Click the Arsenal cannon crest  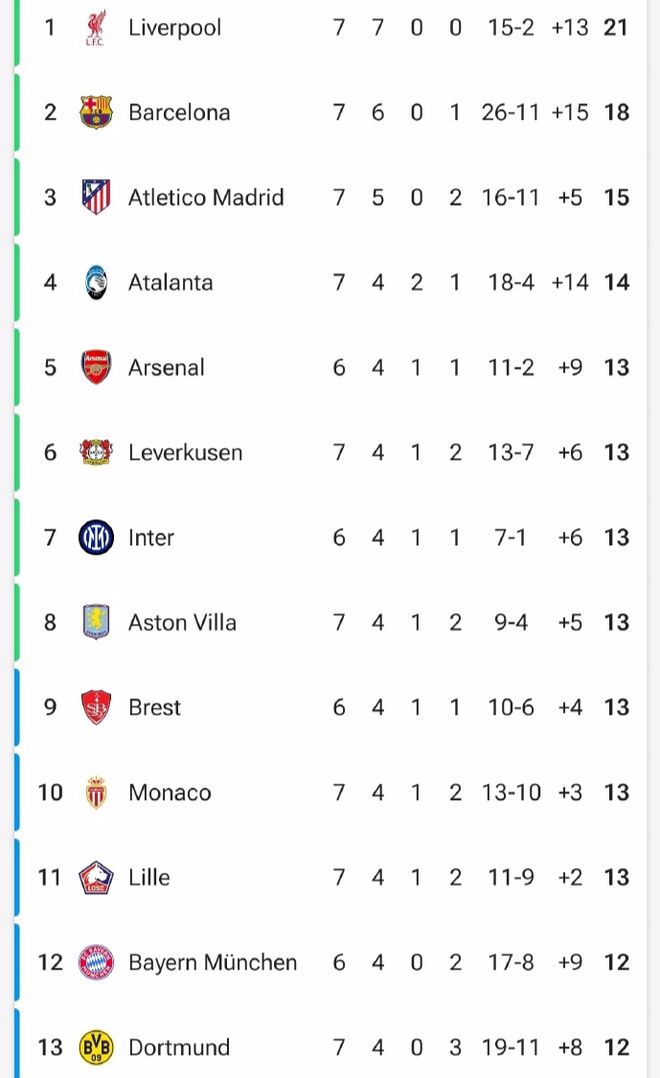pyautogui.click(x=96, y=367)
